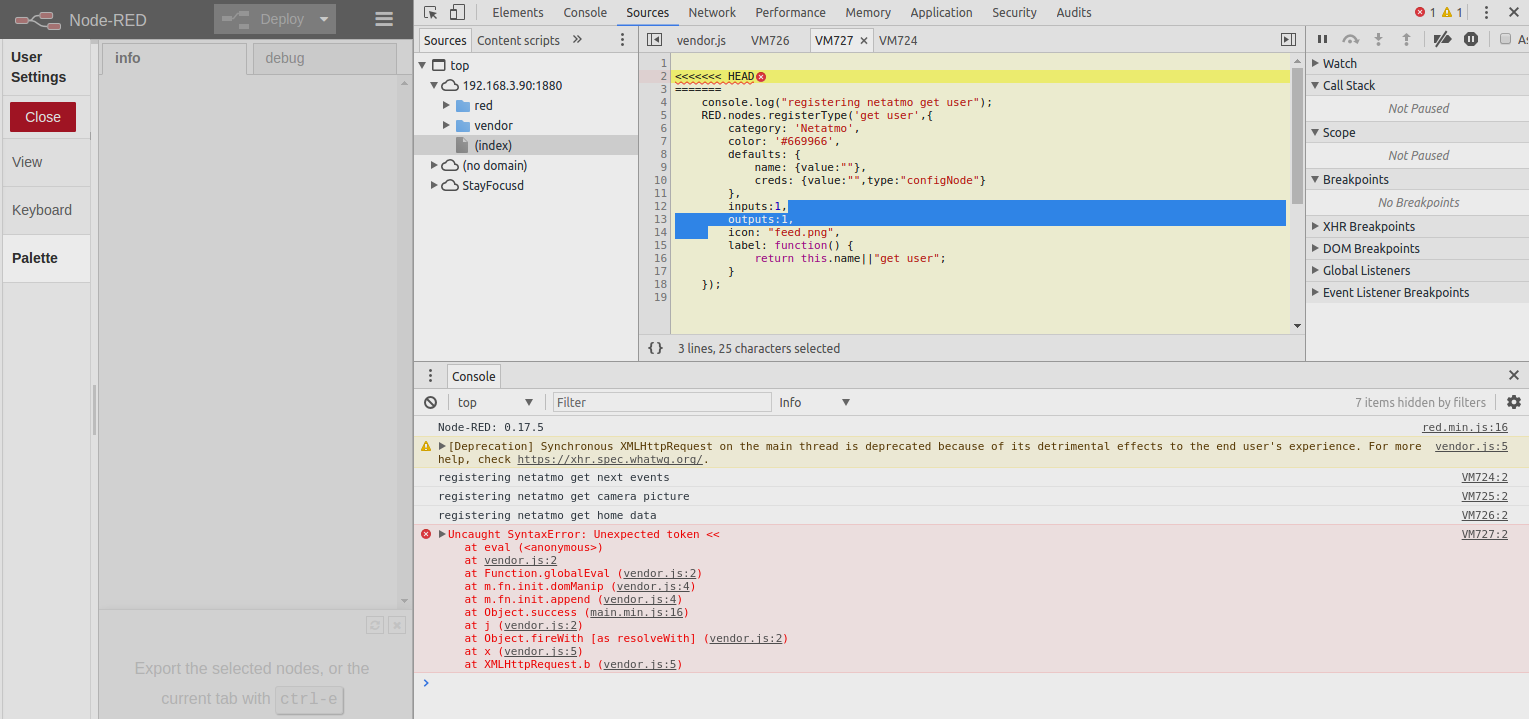Toggle pretty-print with the braces icon

click(x=656, y=348)
